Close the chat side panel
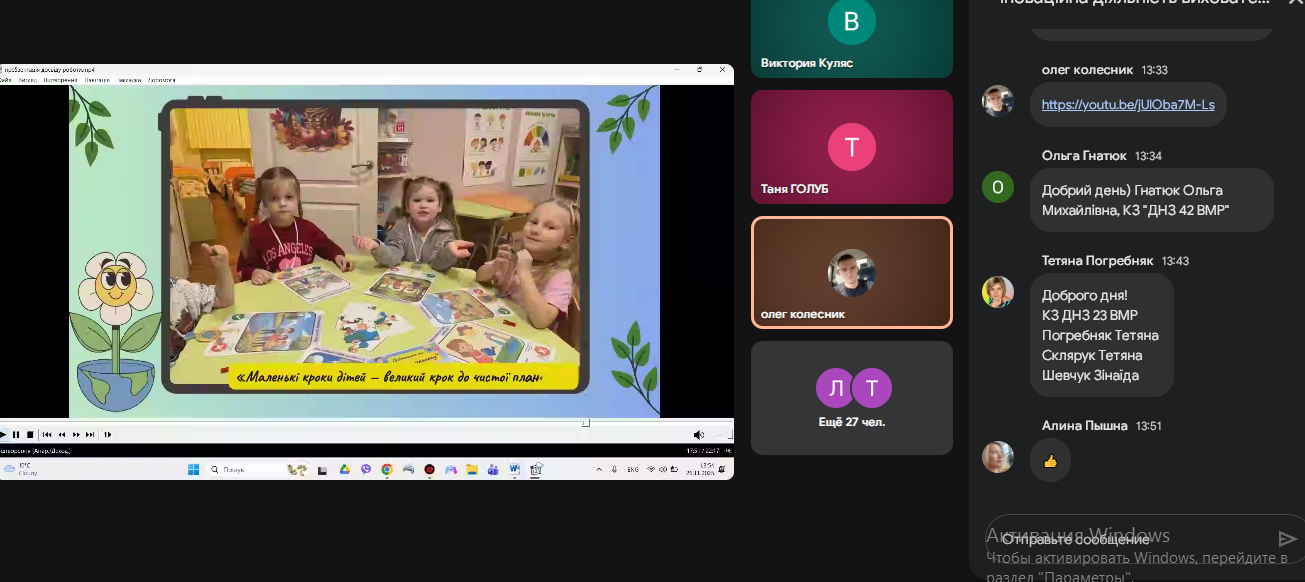This screenshot has height=582, width=1305. [x=1295, y=3]
